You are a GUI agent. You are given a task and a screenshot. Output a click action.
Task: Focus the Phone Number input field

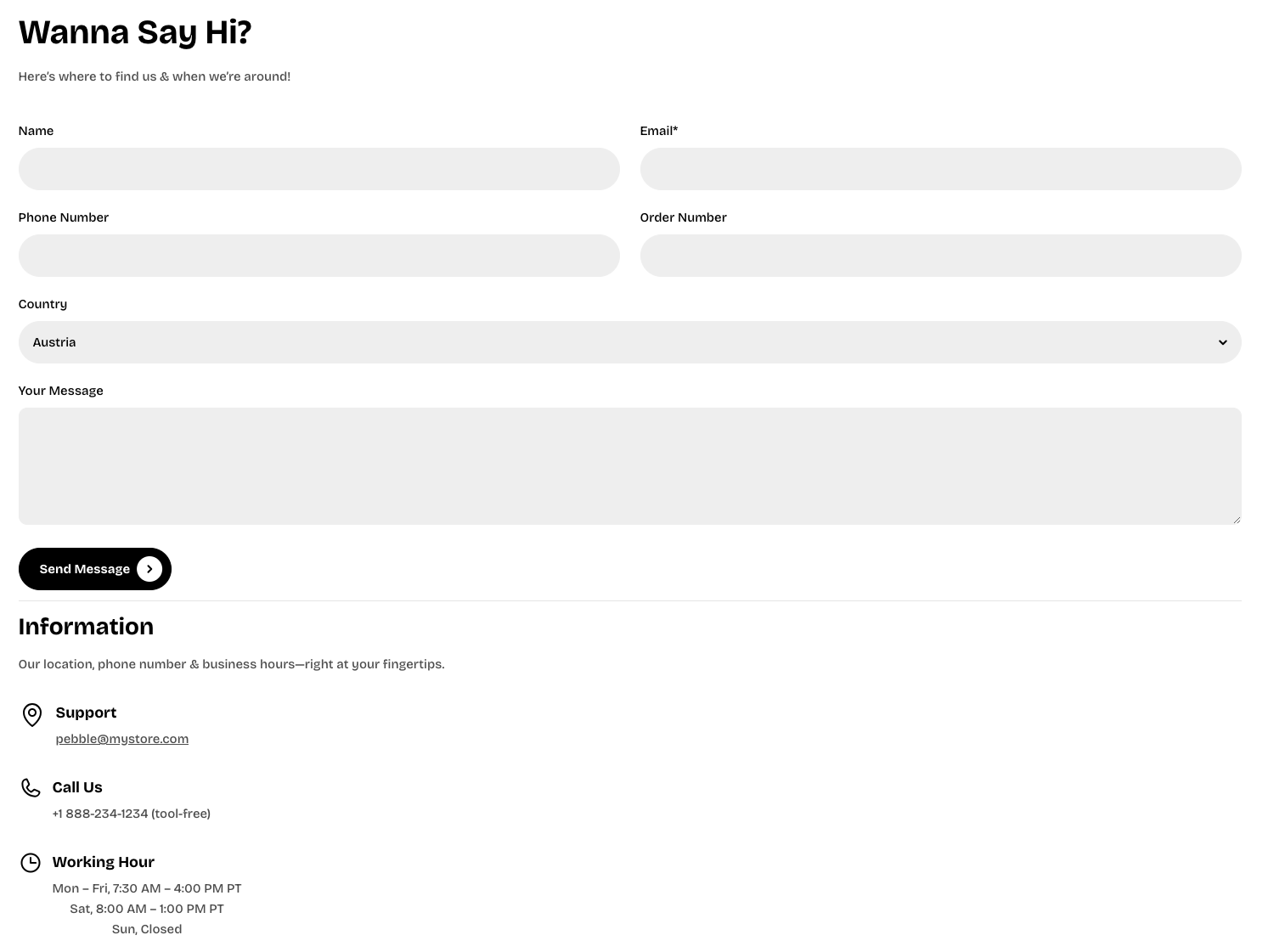tap(318, 256)
